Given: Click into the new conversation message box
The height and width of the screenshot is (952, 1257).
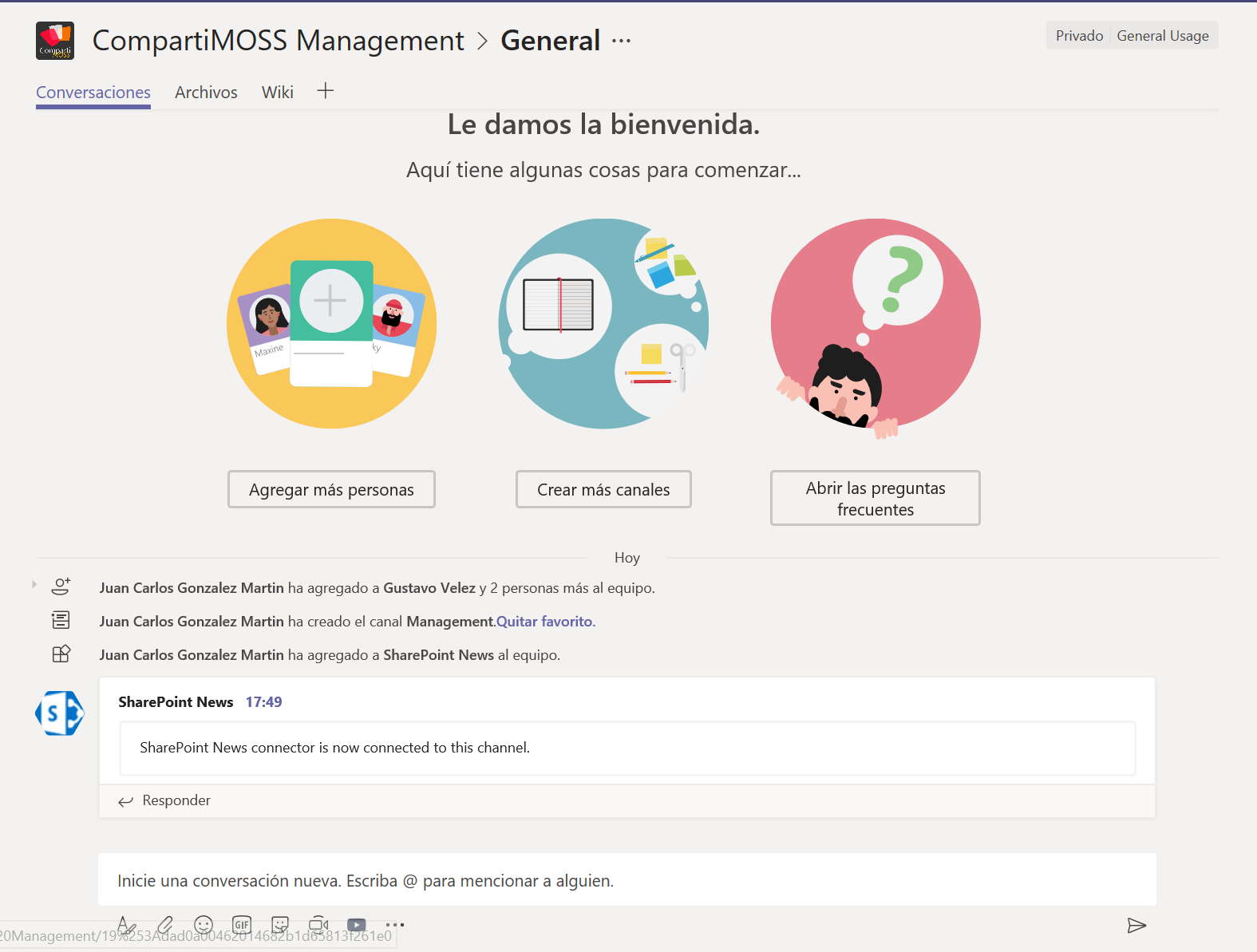Looking at the screenshot, I should pos(627,881).
